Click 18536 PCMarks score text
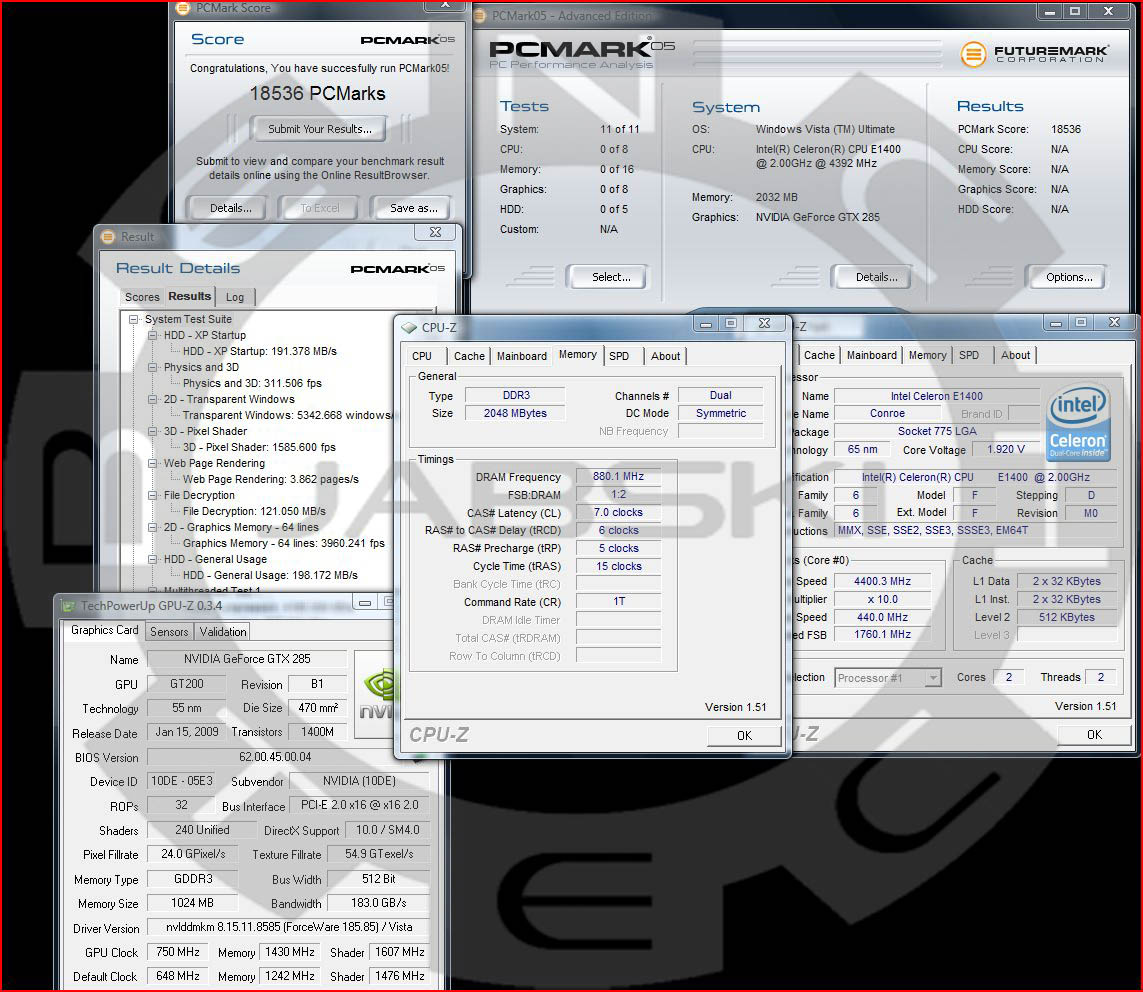1143x992 pixels. (x=317, y=93)
